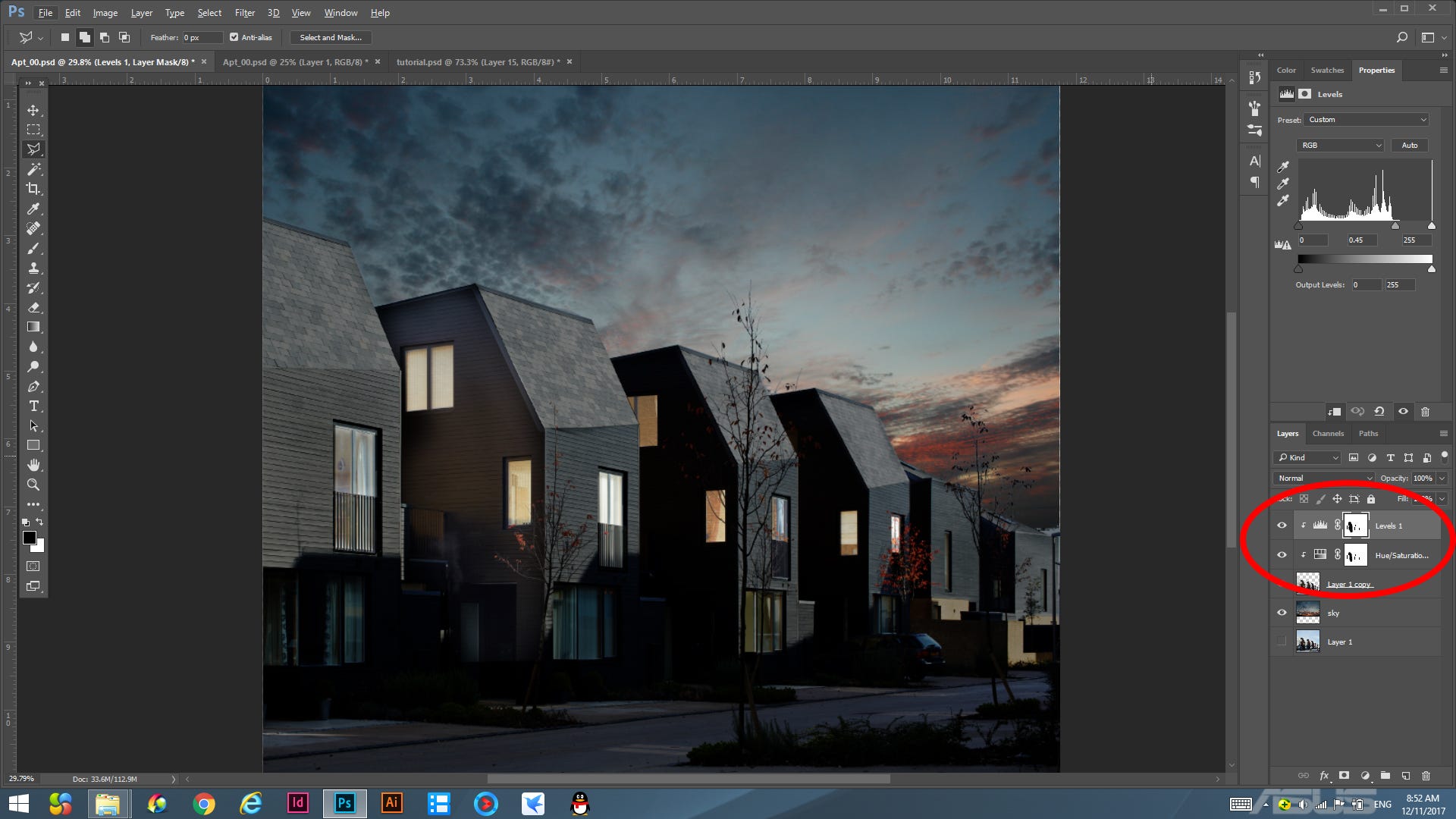Select the Gradient tool
The width and height of the screenshot is (1456, 819).
click(33, 327)
